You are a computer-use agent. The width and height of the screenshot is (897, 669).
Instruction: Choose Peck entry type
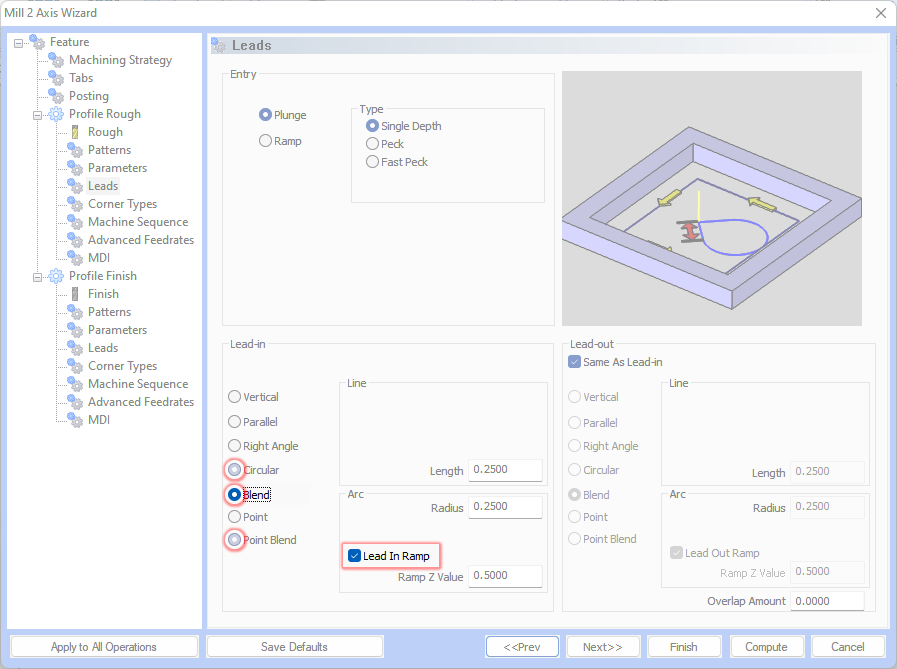[372, 144]
